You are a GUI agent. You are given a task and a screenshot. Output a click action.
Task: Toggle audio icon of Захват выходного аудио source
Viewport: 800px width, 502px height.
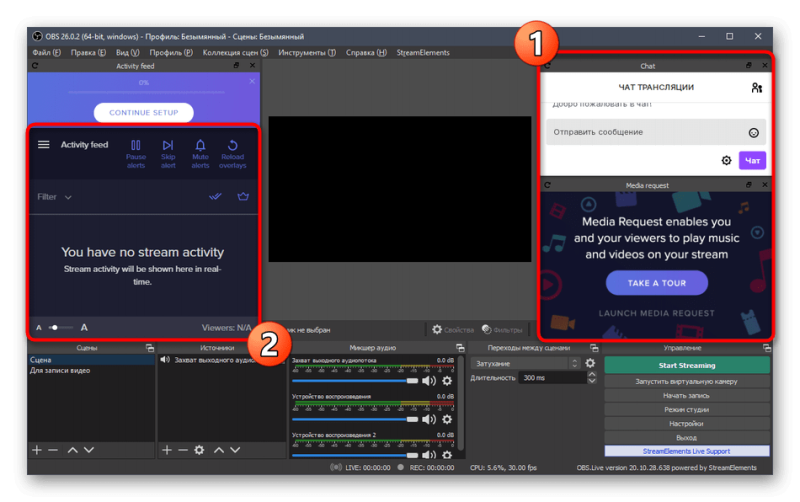coord(165,360)
